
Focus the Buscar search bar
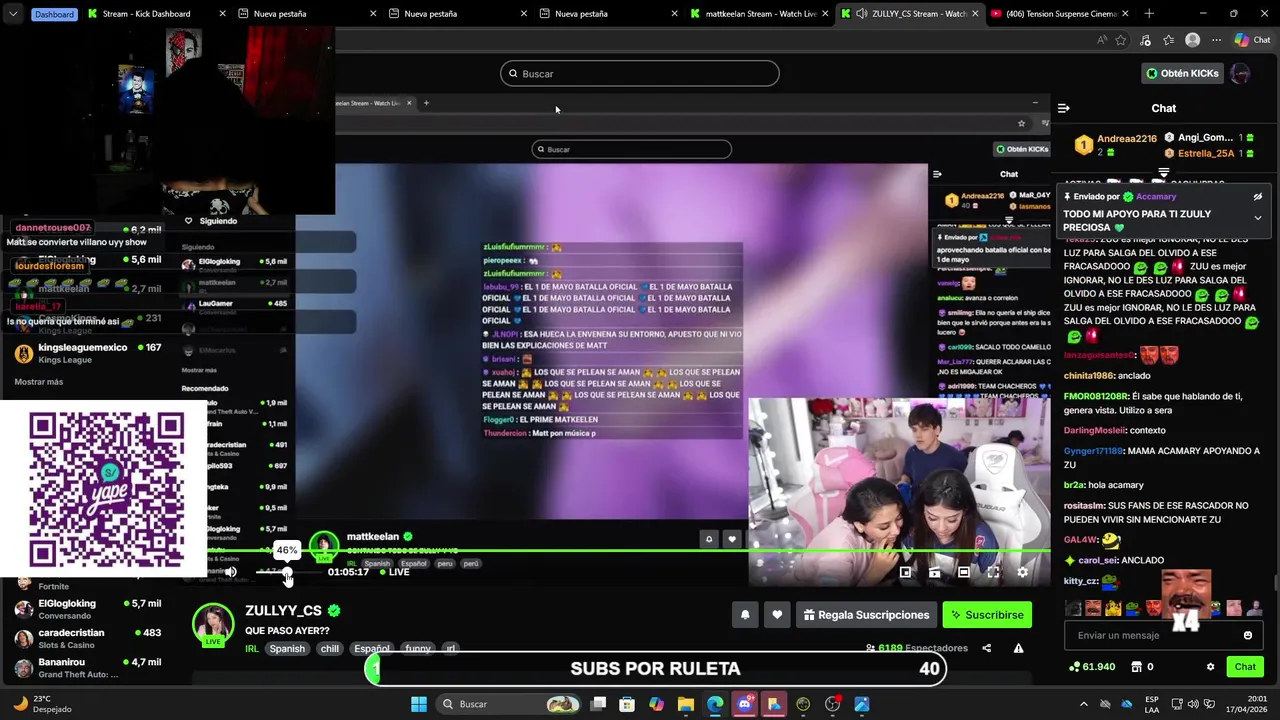pyautogui.click(x=640, y=73)
